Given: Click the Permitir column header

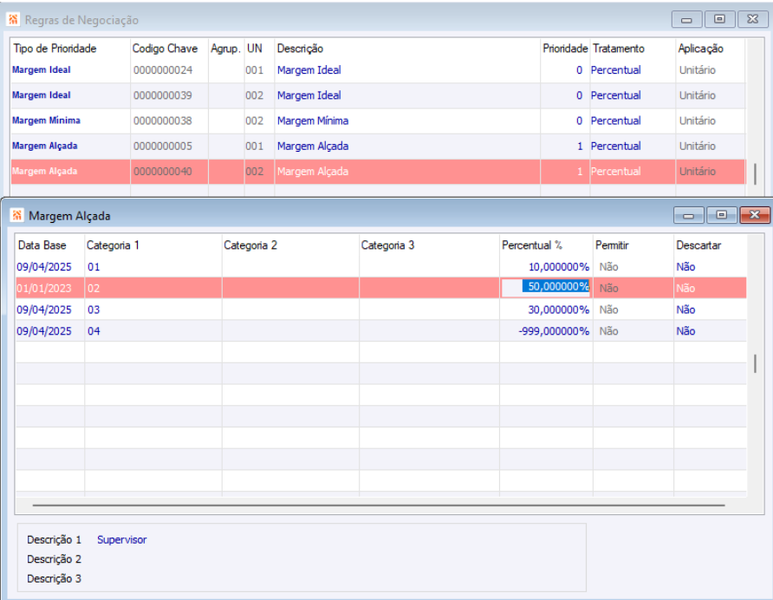Looking at the screenshot, I should click(612, 245).
